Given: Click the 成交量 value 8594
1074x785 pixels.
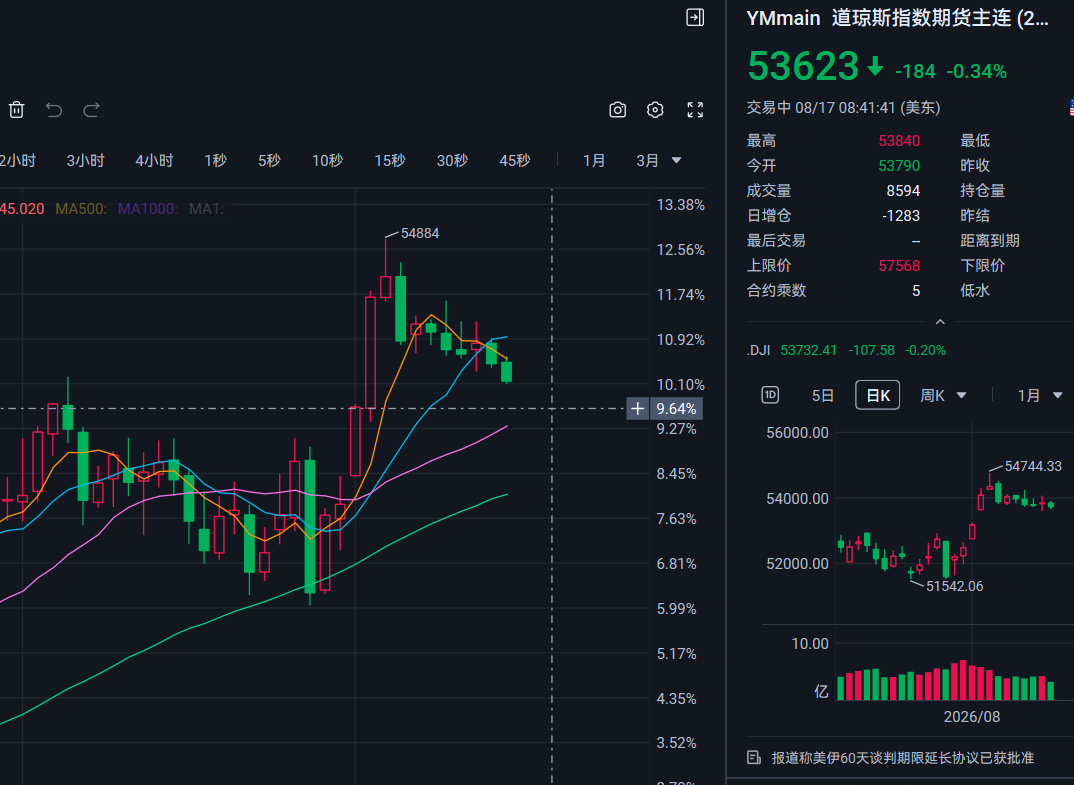Looking at the screenshot, I should (x=903, y=190).
